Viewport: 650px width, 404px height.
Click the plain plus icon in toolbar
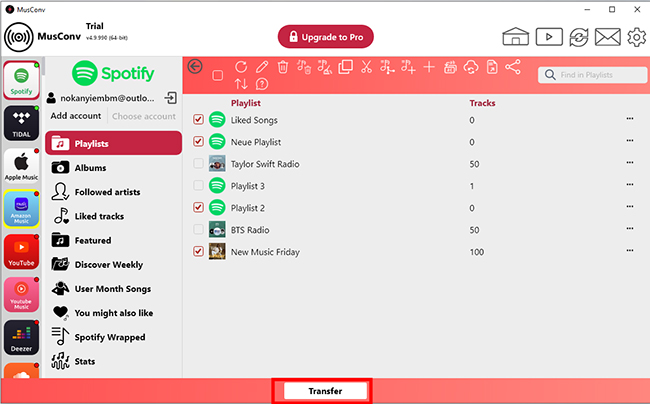pyautogui.click(x=429, y=67)
